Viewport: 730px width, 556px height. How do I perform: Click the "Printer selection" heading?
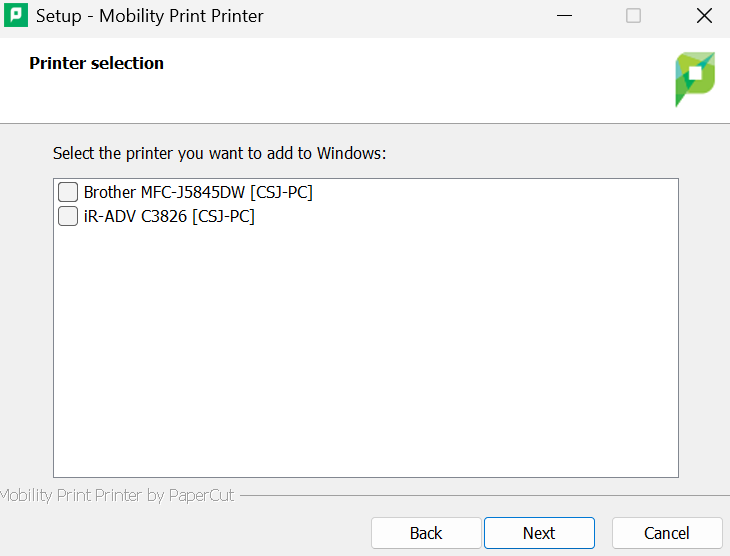96,63
